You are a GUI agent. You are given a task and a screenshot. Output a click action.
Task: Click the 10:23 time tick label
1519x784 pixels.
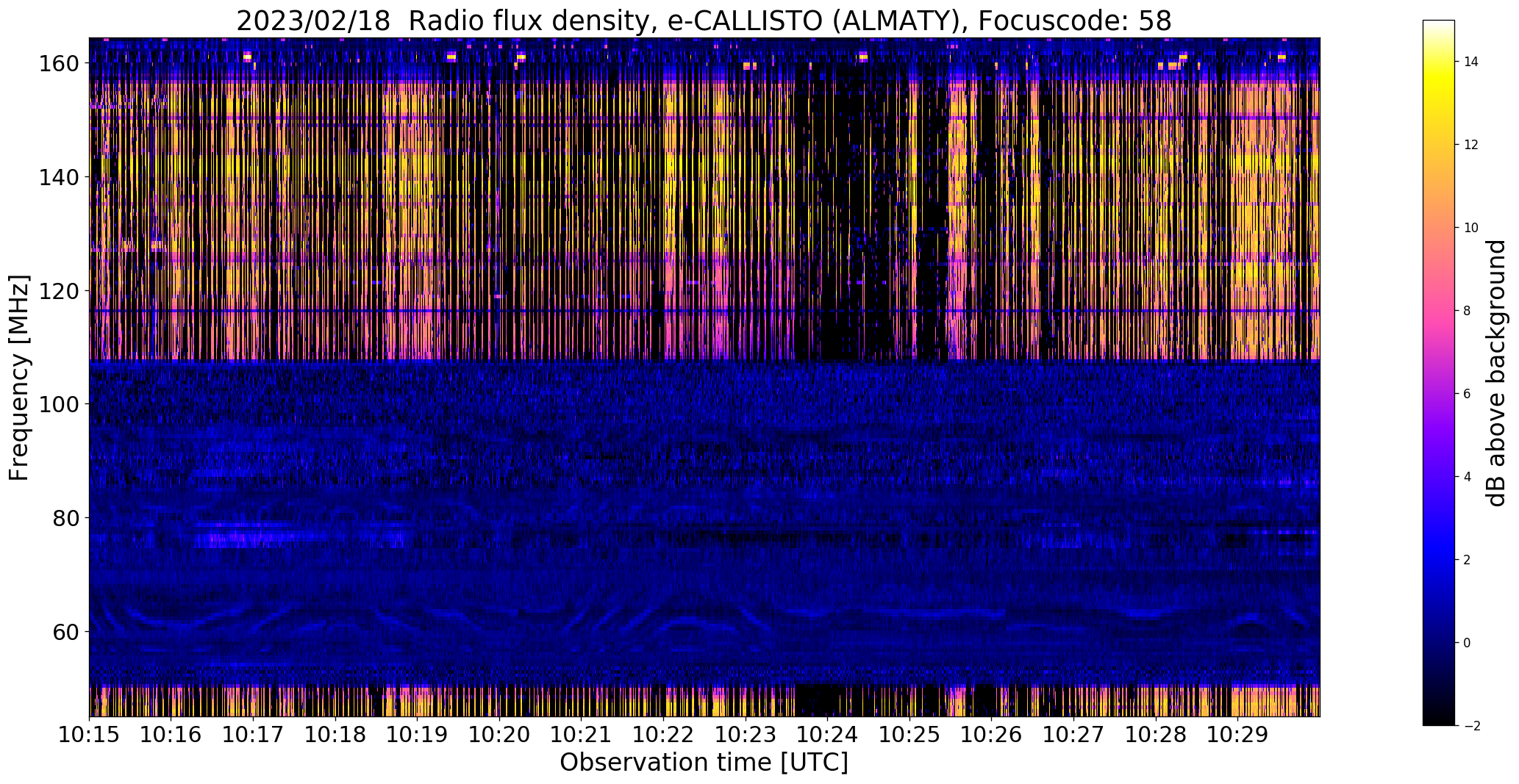pos(746,735)
